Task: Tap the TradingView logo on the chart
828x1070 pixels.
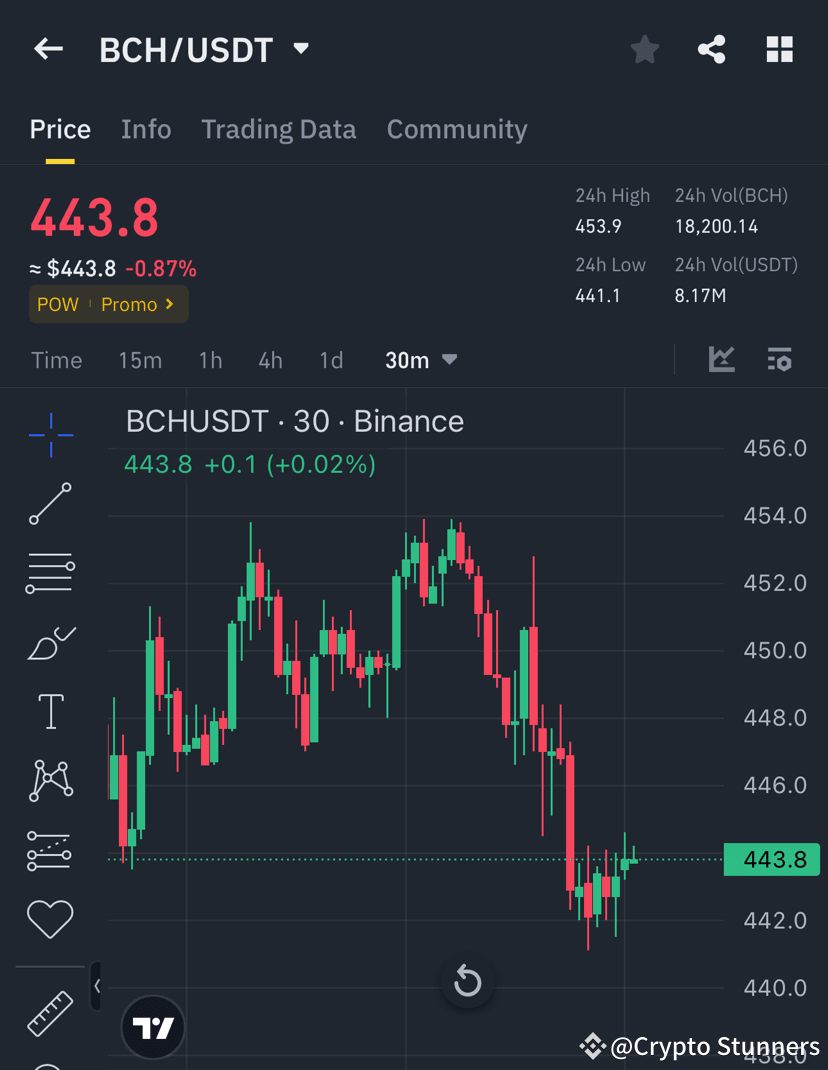Action: [x=152, y=1028]
